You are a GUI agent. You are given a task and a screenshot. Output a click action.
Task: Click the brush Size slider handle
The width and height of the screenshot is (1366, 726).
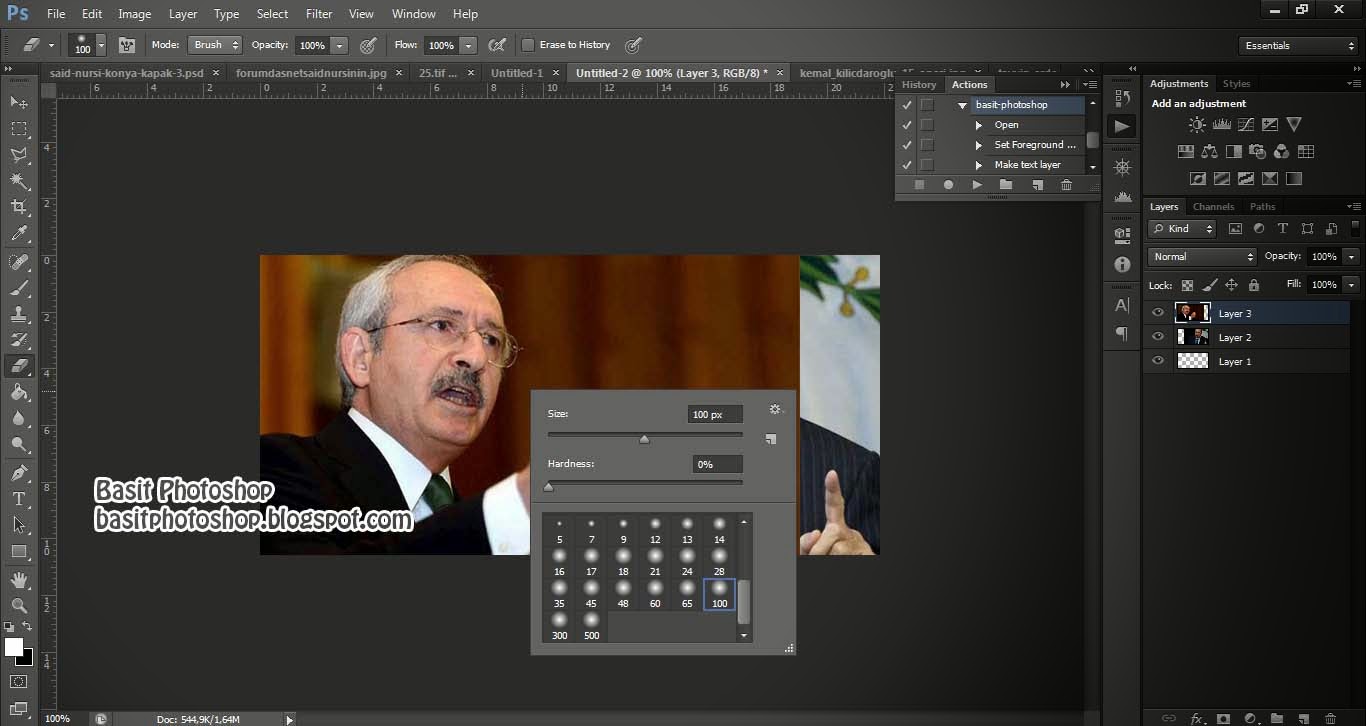click(x=644, y=439)
